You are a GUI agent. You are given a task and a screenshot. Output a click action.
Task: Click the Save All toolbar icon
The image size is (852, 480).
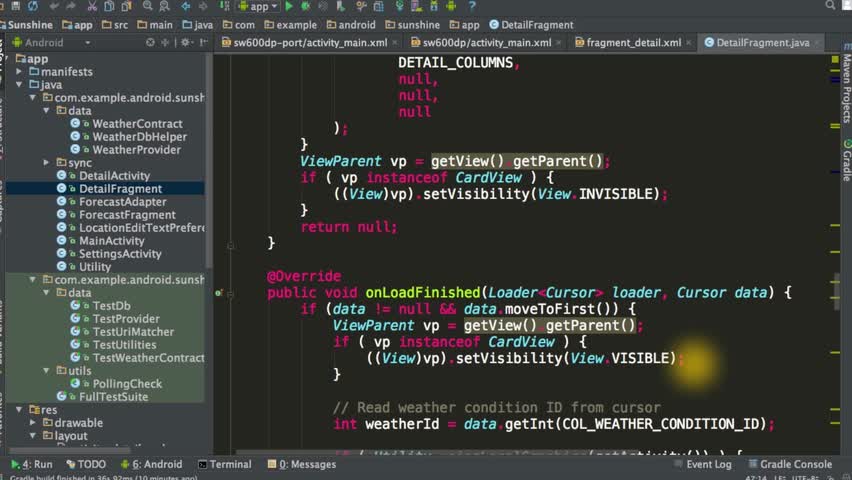(x=16, y=6)
